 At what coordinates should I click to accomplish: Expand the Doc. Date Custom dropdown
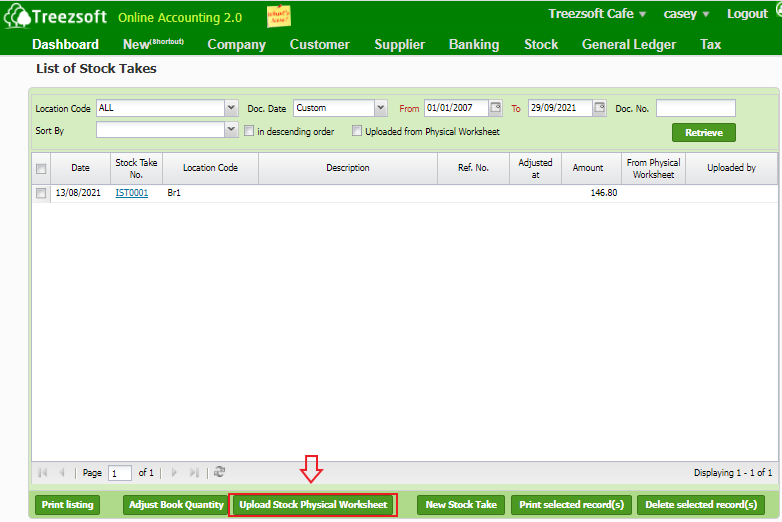(x=380, y=108)
